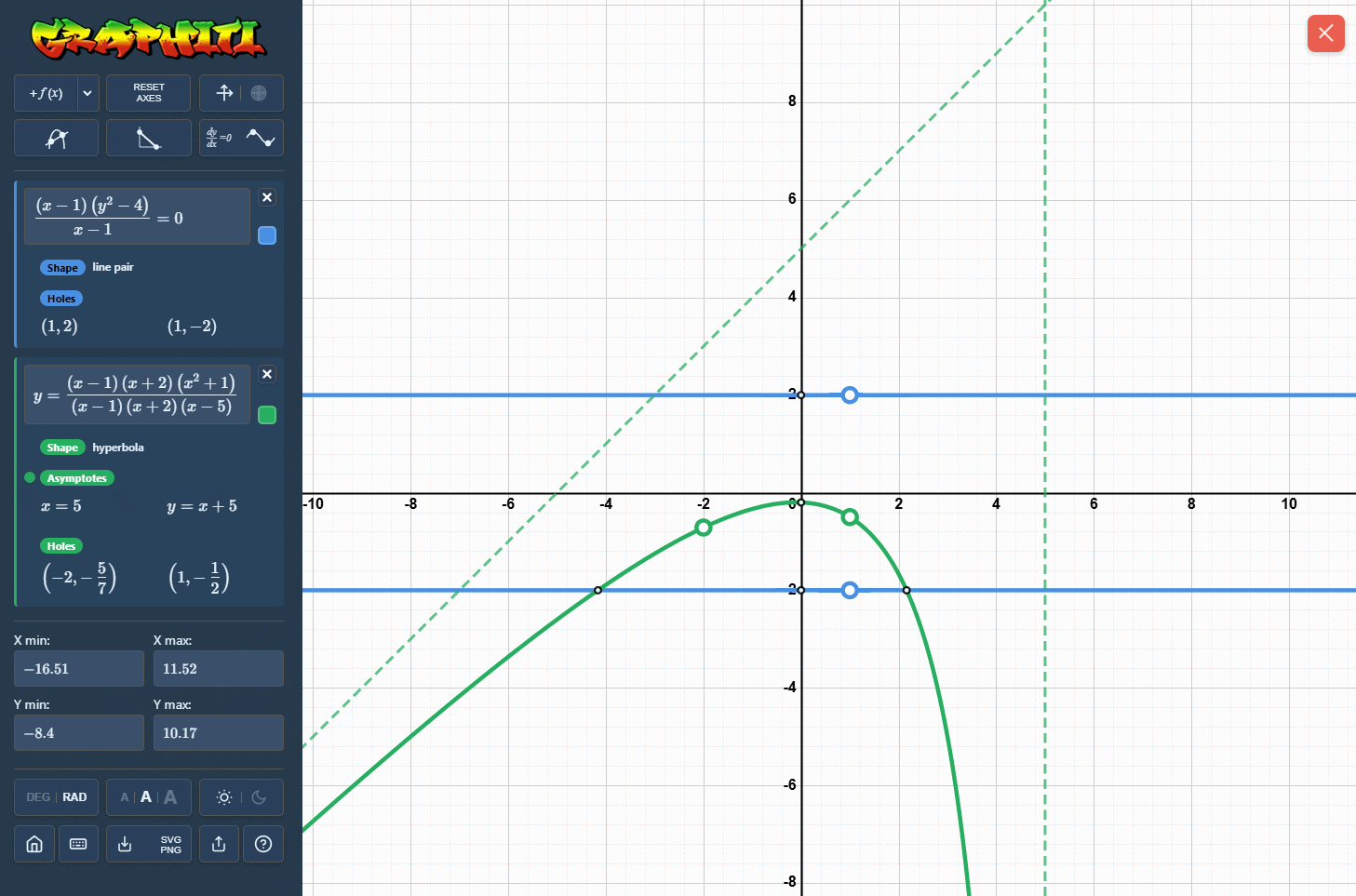Choose the small font size A
This screenshot has width=1356, height=896.
point(125,797)
